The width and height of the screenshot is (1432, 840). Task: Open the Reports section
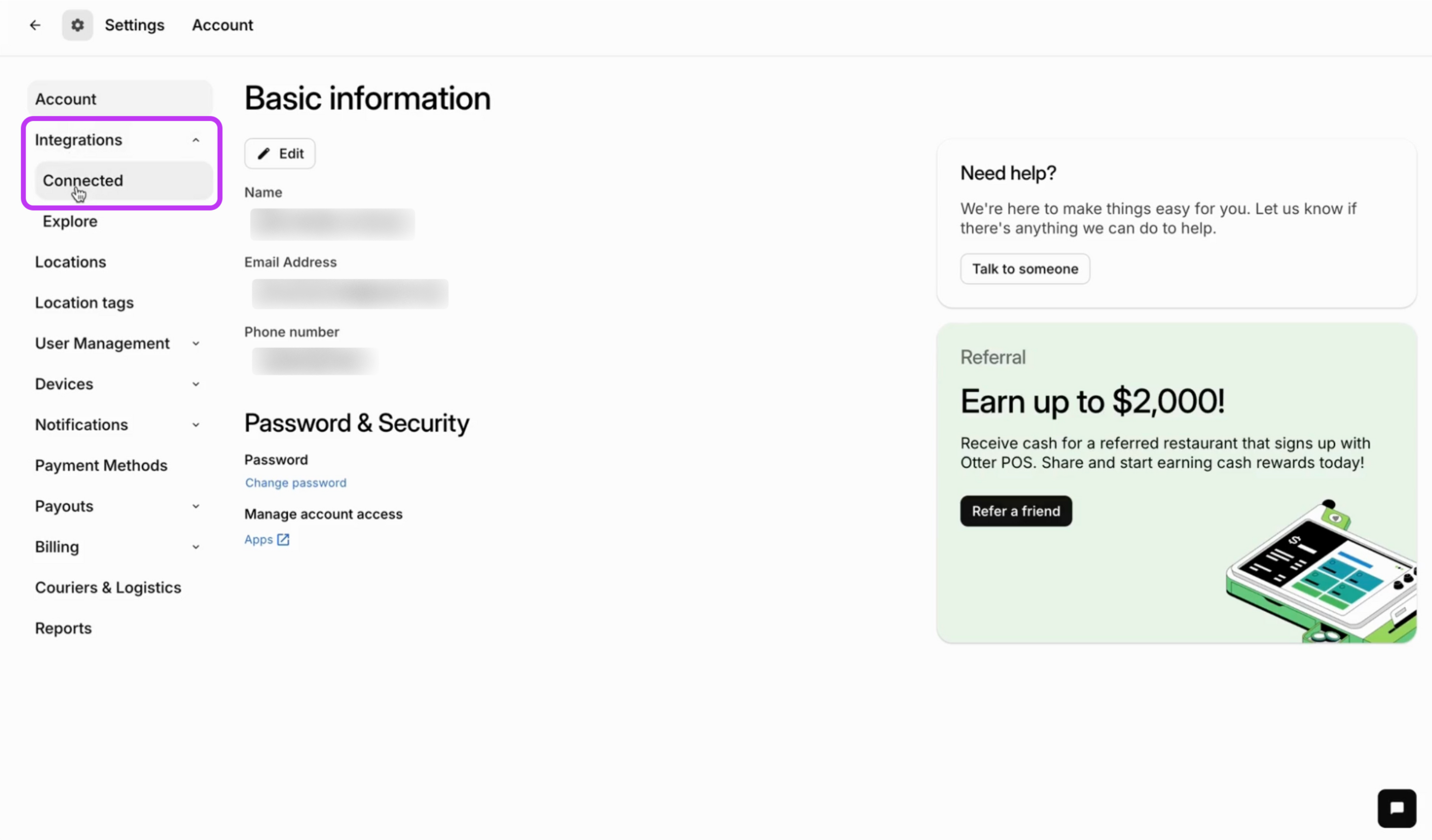[63, 628]
